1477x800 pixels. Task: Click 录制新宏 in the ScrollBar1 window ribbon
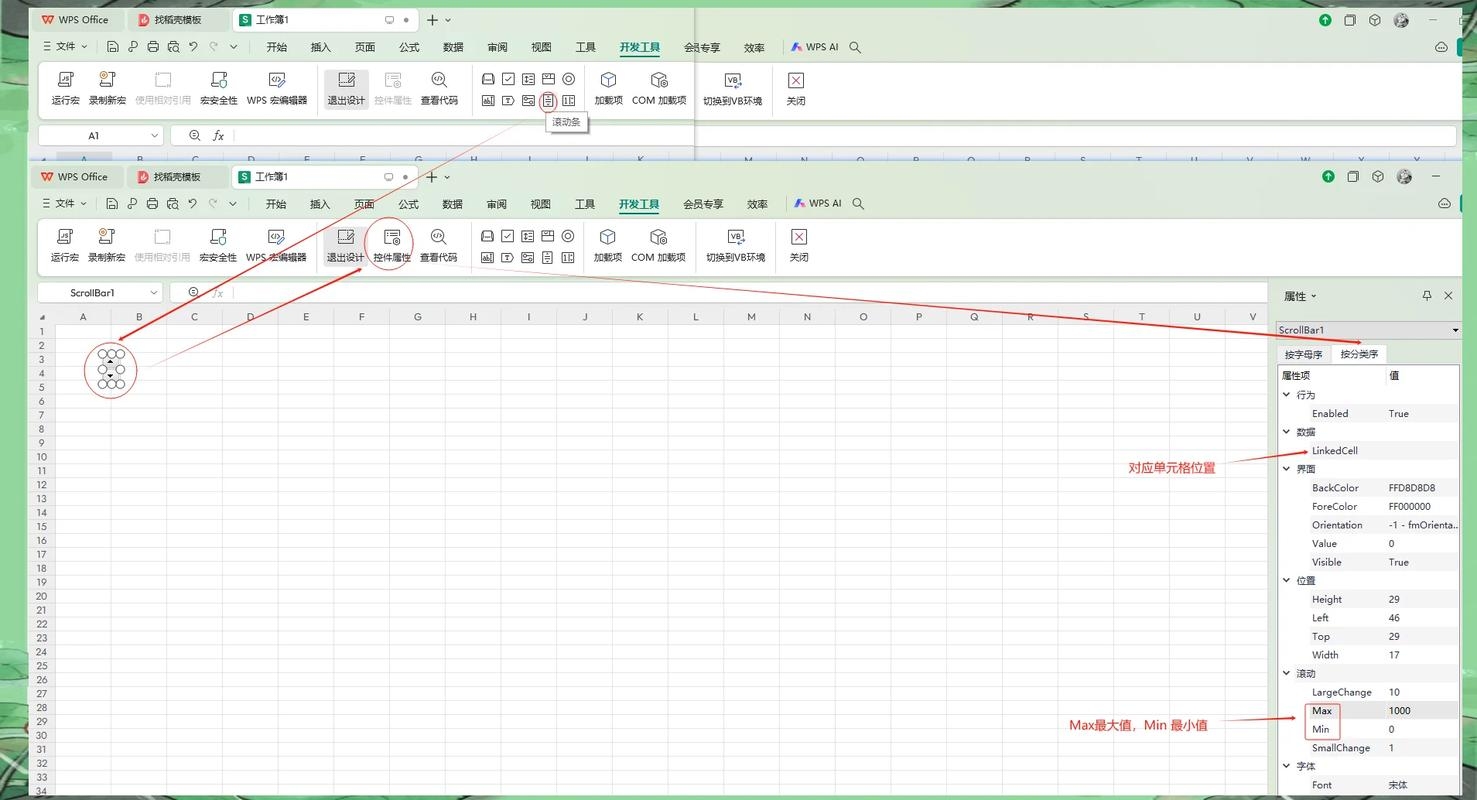[106, 243]
